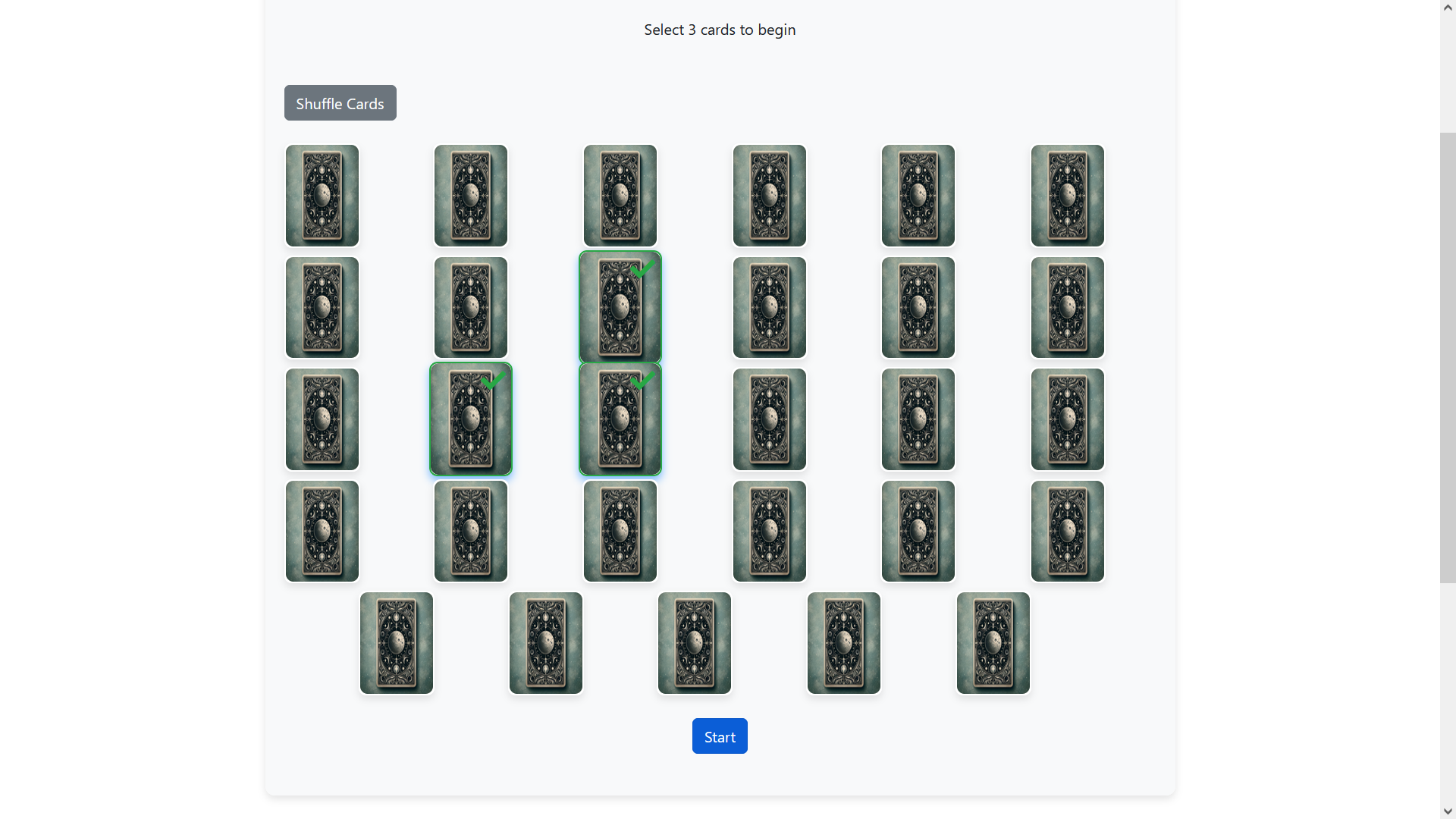Click the scrollbar up arrow
The image size is (1456, 819).
click(x=1448, y=7)
